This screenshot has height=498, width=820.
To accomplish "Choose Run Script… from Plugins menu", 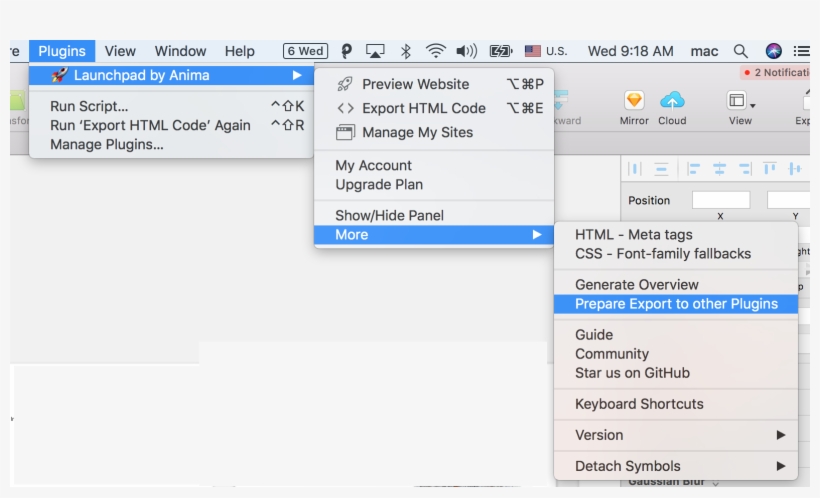I will tap(171, 106).
